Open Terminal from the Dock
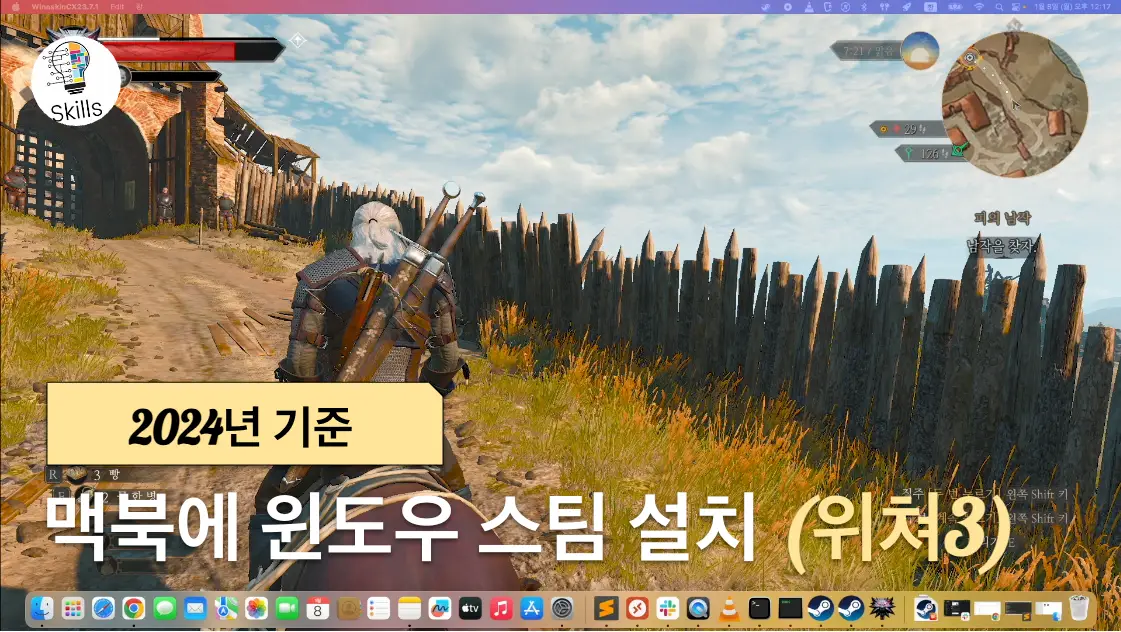This screenshot has width=1121, height=632. click(x=757, y=610)
